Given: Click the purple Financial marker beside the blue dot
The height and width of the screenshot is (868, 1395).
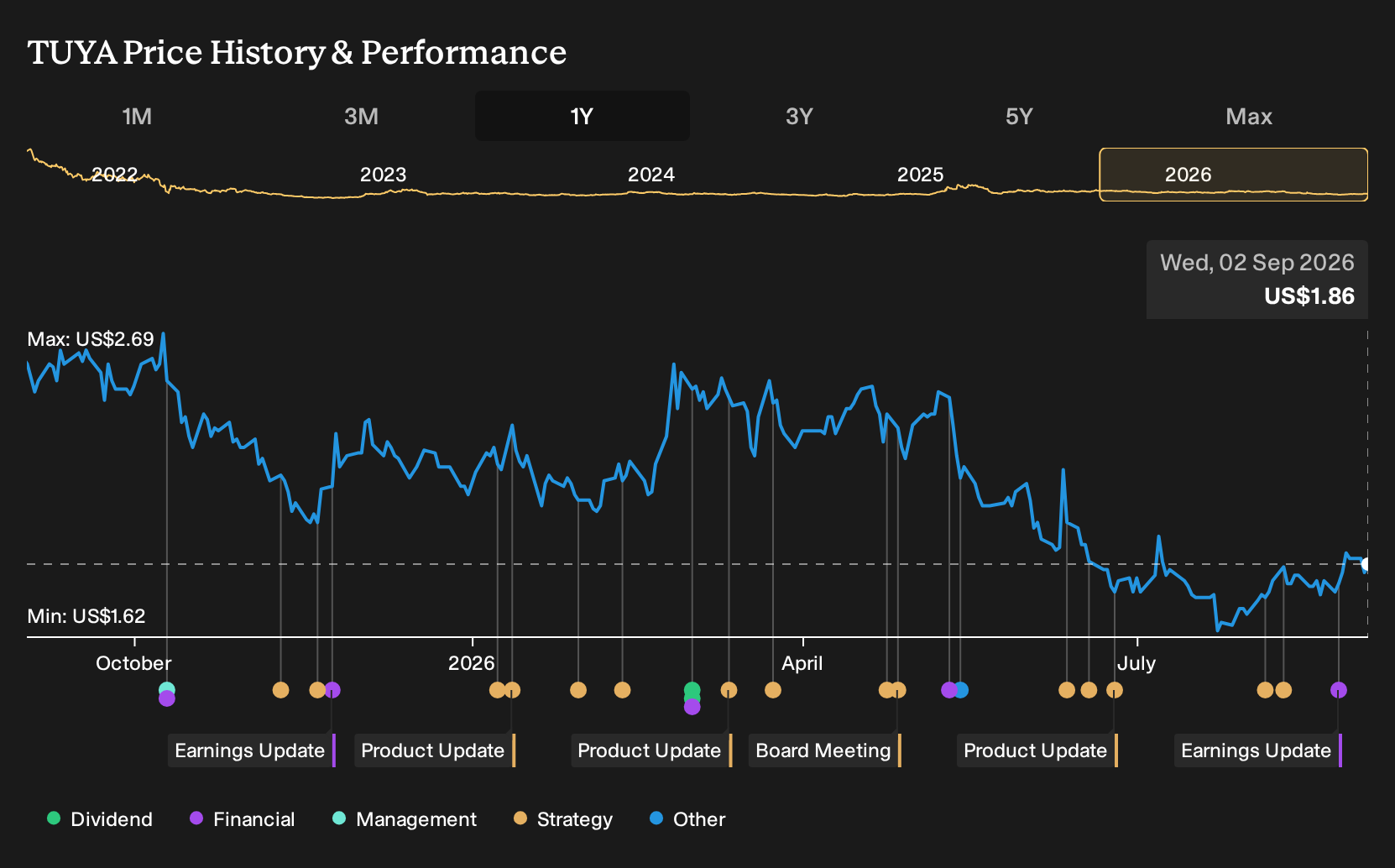Looking at the screenshot, I should tap(949, 690).
